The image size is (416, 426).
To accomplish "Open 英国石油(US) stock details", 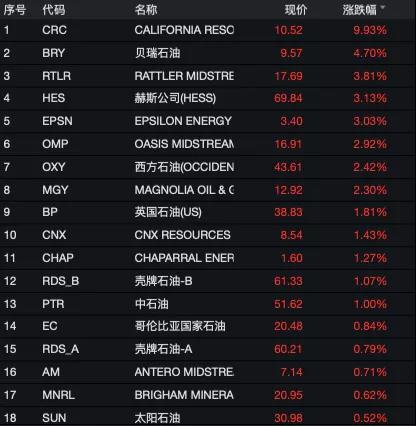I will click(x=168, y=212).
